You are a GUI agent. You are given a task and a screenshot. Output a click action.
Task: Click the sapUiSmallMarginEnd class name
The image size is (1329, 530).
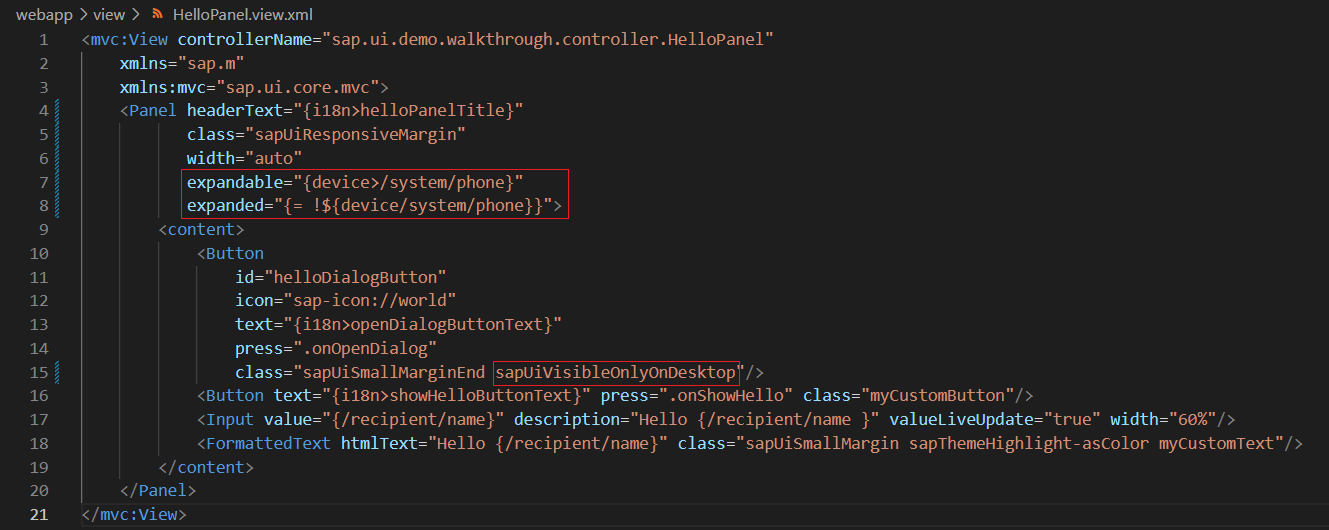coord(393,372)
